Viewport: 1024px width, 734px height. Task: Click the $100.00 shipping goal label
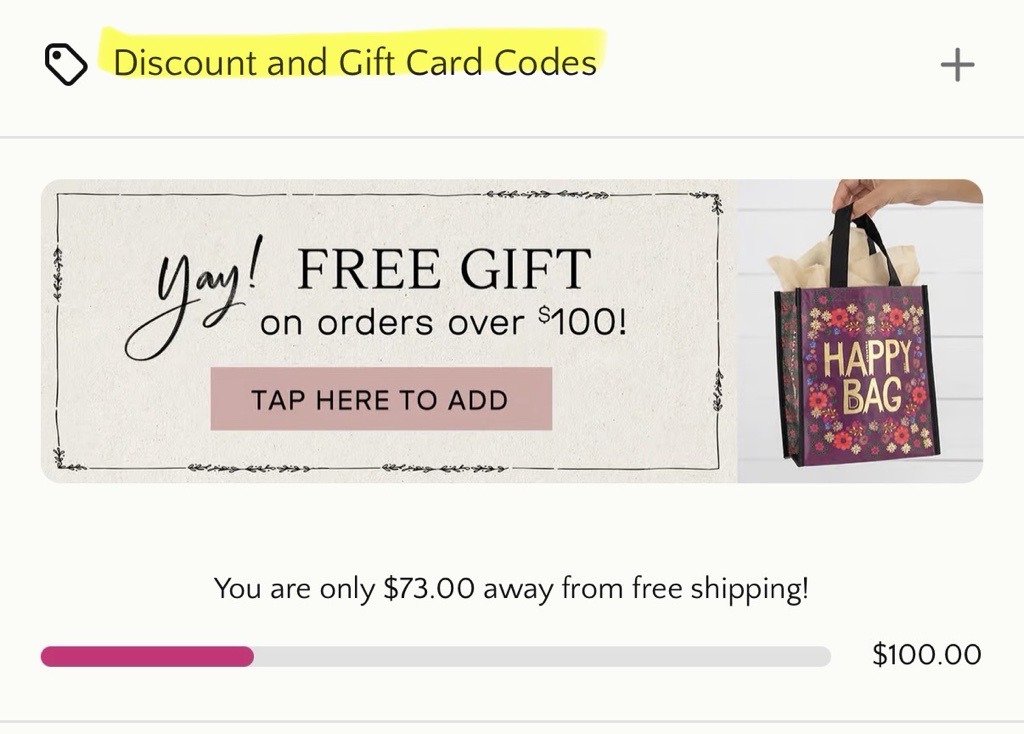[x=927, y=655]
